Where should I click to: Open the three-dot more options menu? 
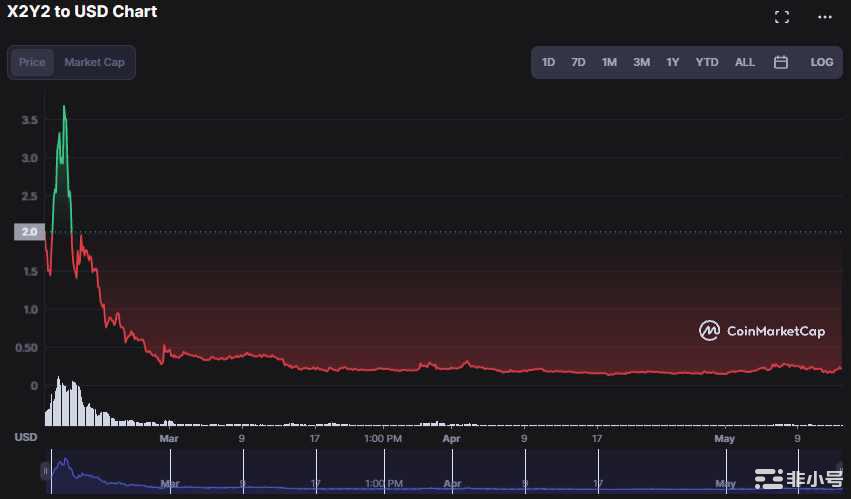click(x=824, y=17)
